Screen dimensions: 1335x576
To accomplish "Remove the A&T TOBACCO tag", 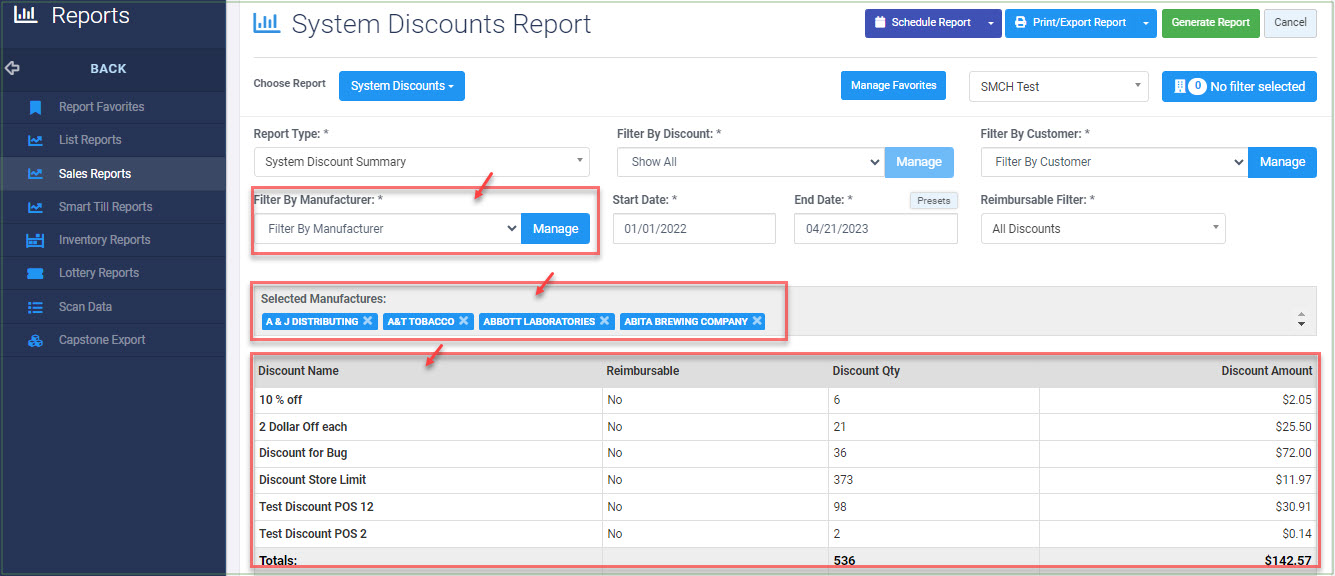I will click(464, 321).
